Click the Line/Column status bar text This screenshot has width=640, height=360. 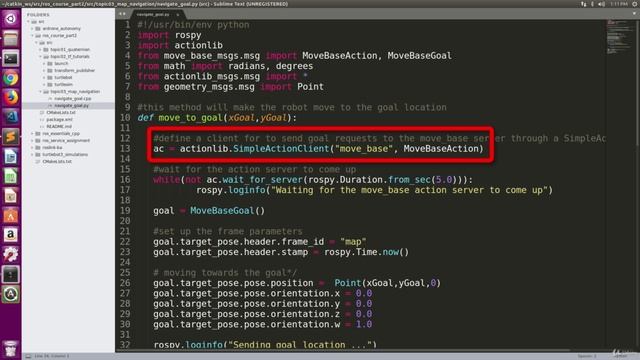[51, 356]
